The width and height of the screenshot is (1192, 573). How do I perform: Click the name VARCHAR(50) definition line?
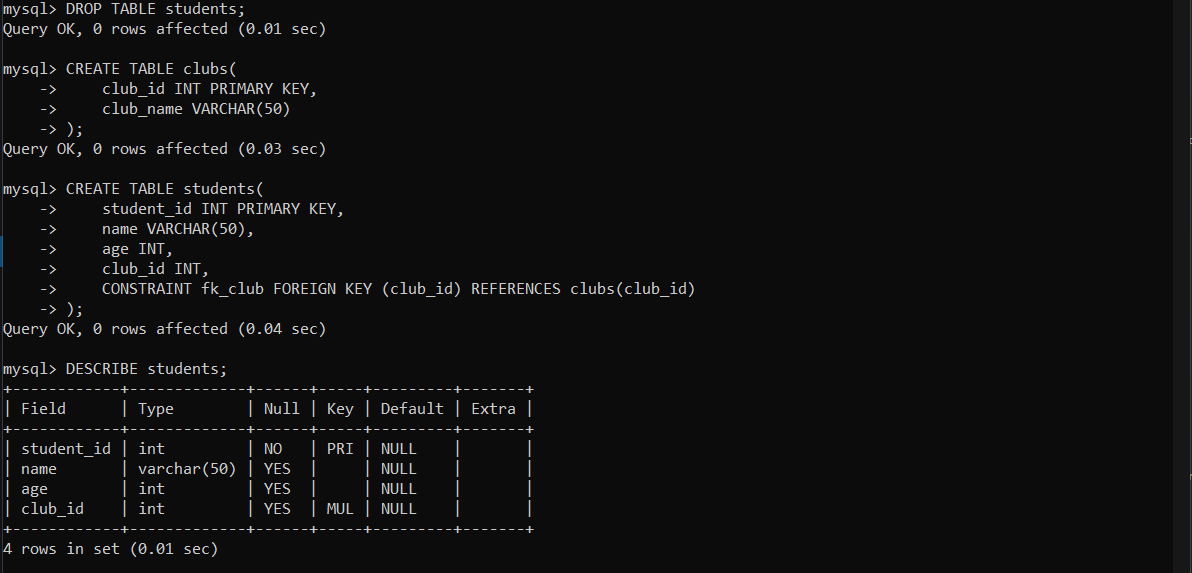click(178, 229)
